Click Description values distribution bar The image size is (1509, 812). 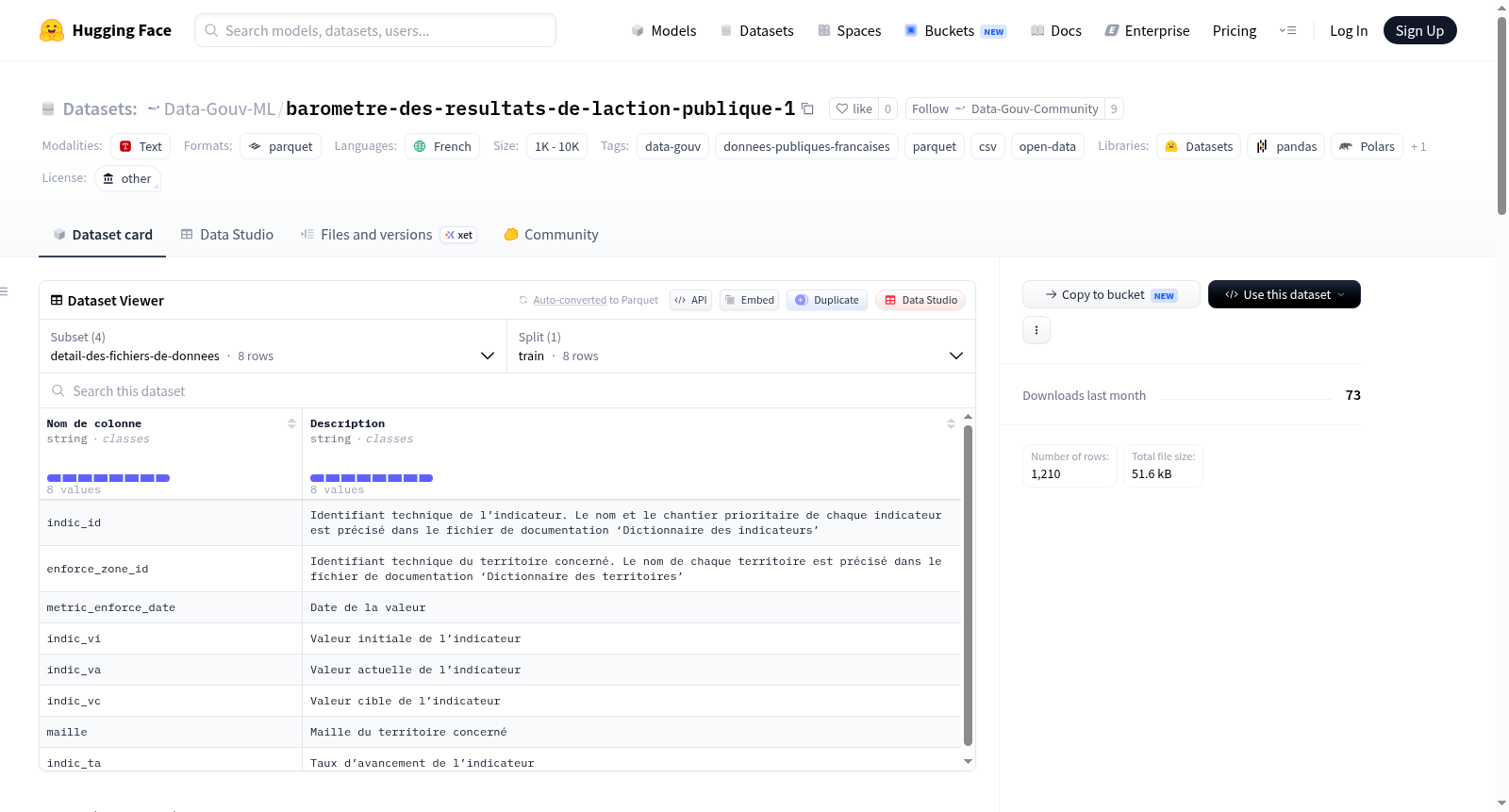point(372,478)
